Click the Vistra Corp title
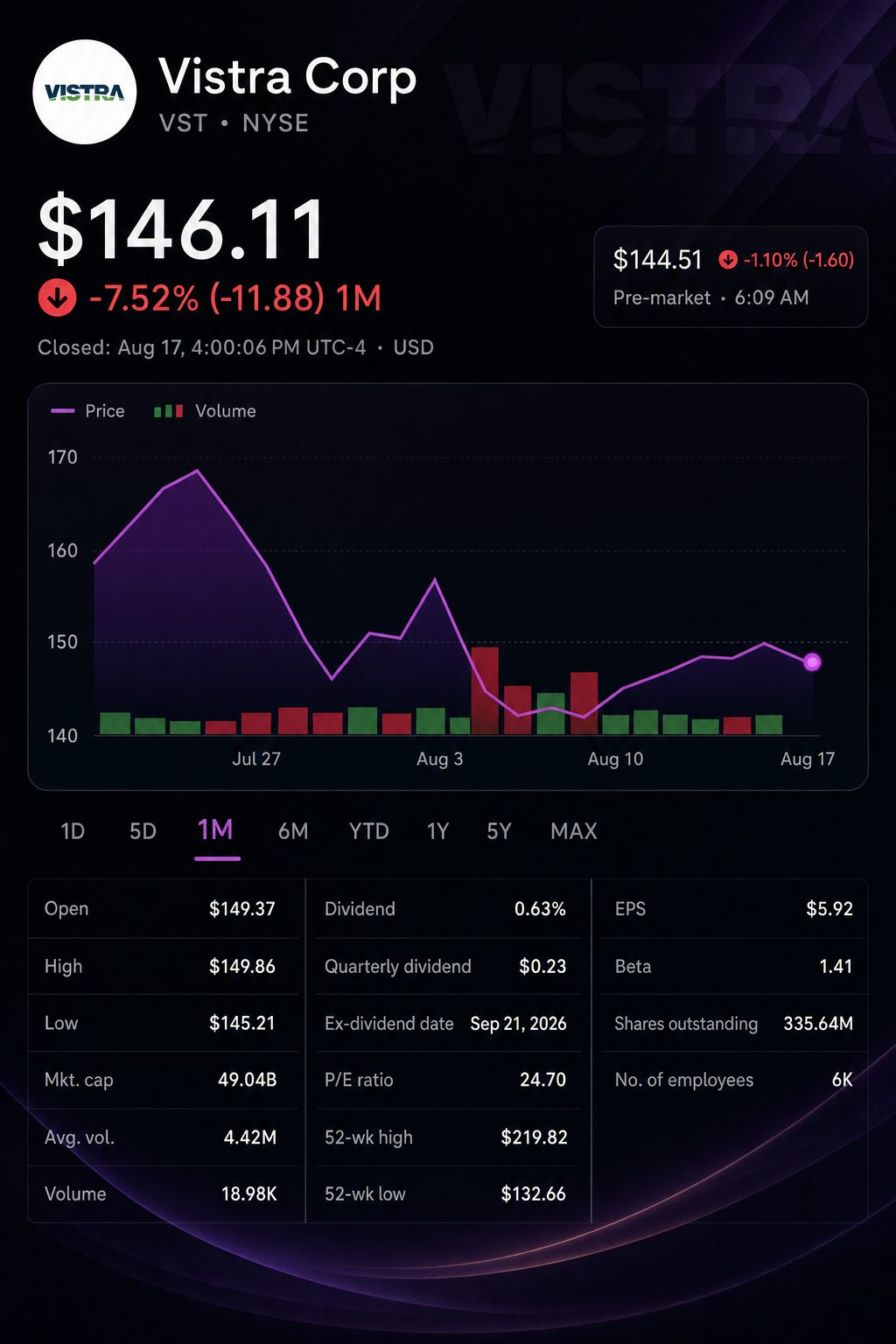Screen dimensions: 896x1344 (287, 77)
